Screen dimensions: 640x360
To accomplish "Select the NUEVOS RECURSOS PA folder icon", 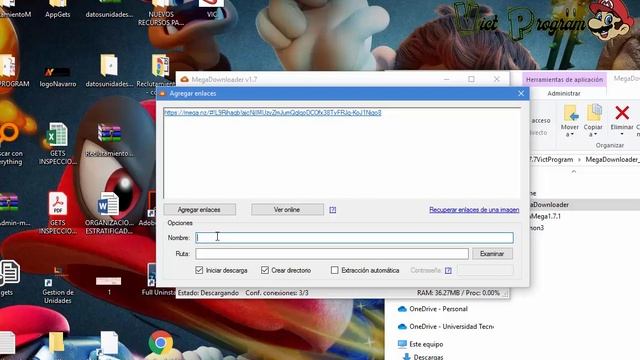I will 161,4.
